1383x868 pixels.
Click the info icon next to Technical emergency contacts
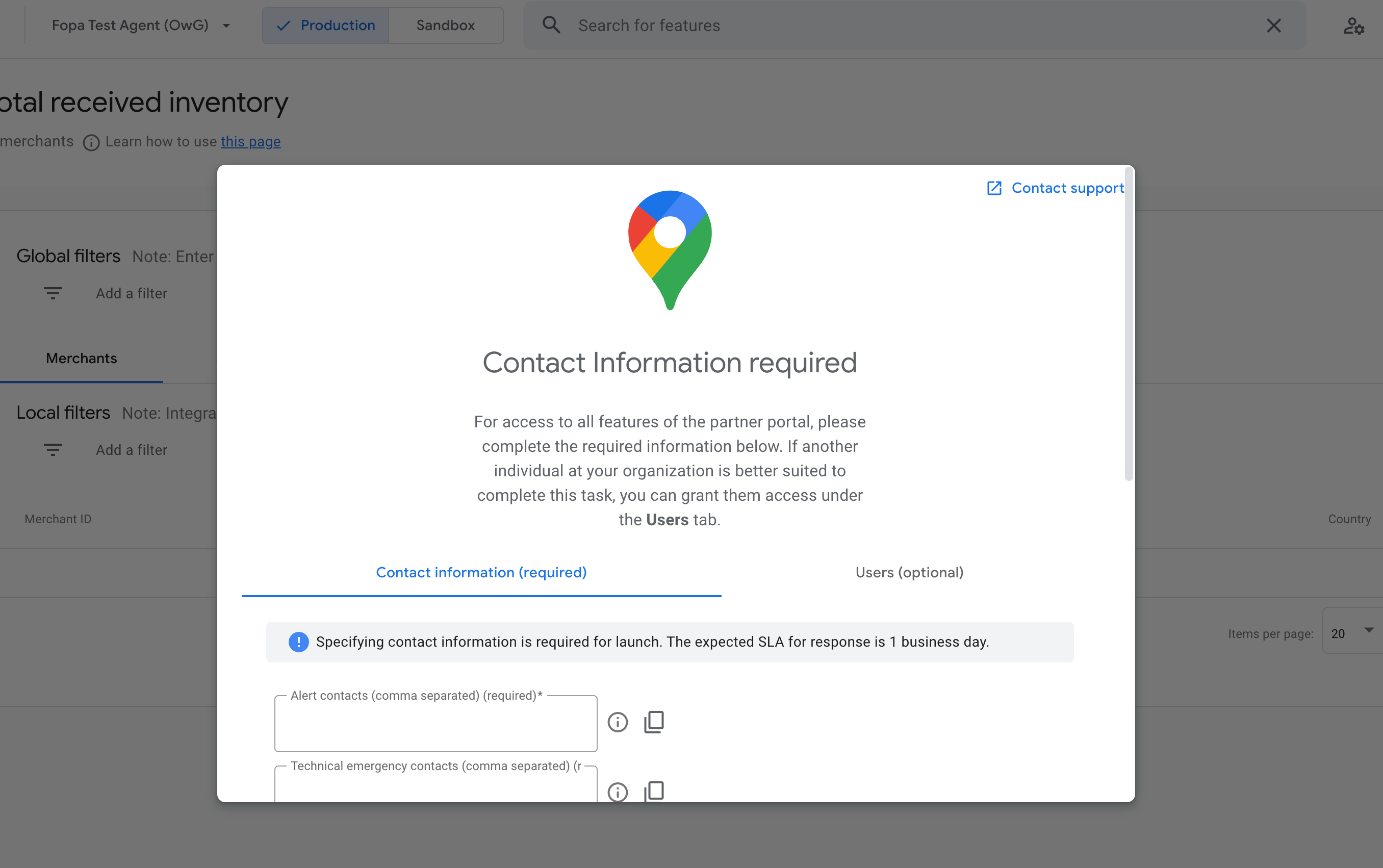tap(617, 792)
